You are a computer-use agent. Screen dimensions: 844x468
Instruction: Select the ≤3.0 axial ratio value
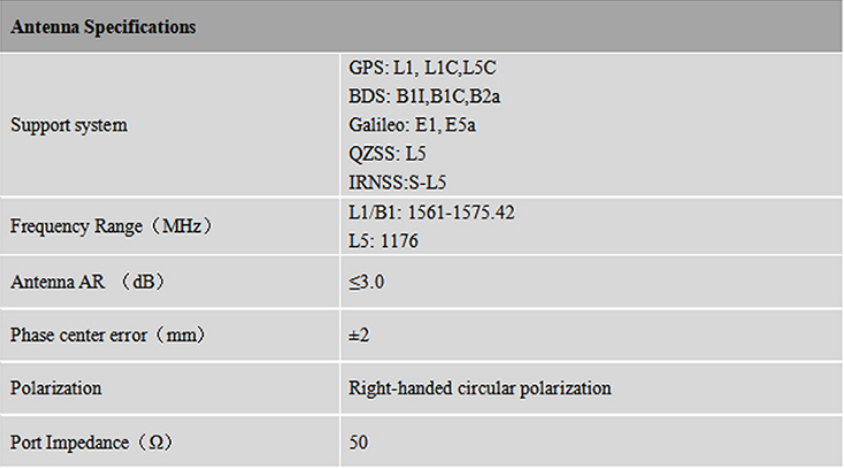tap(366, 282)
